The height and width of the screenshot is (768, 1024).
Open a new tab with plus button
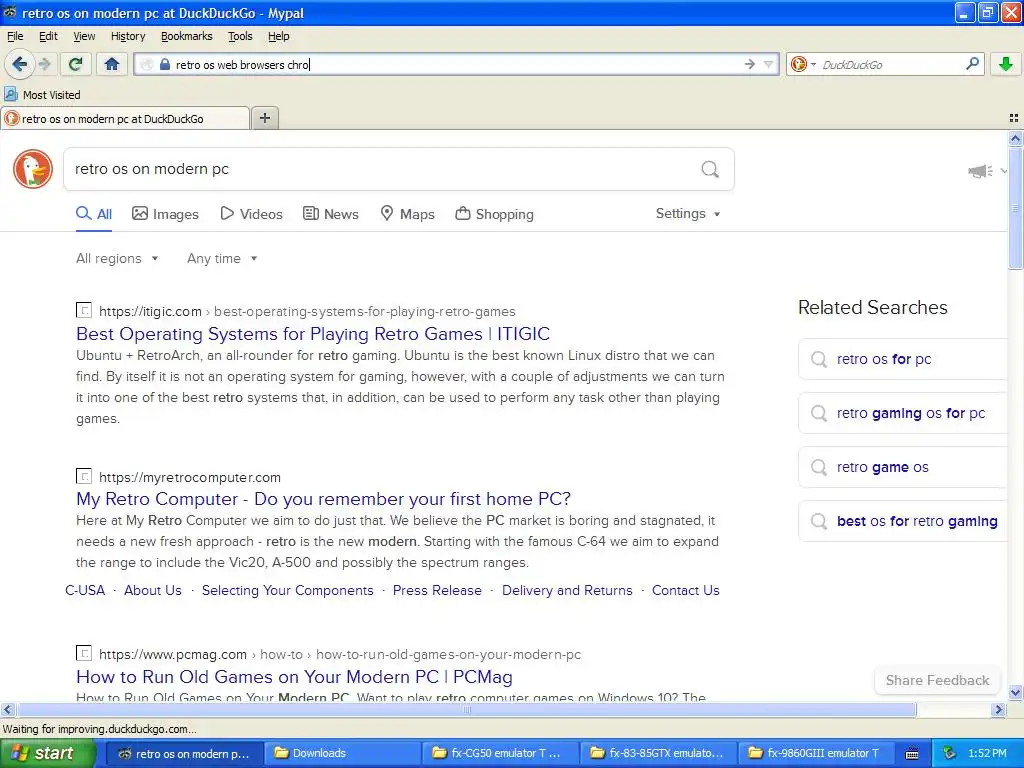tap(264, 118)
